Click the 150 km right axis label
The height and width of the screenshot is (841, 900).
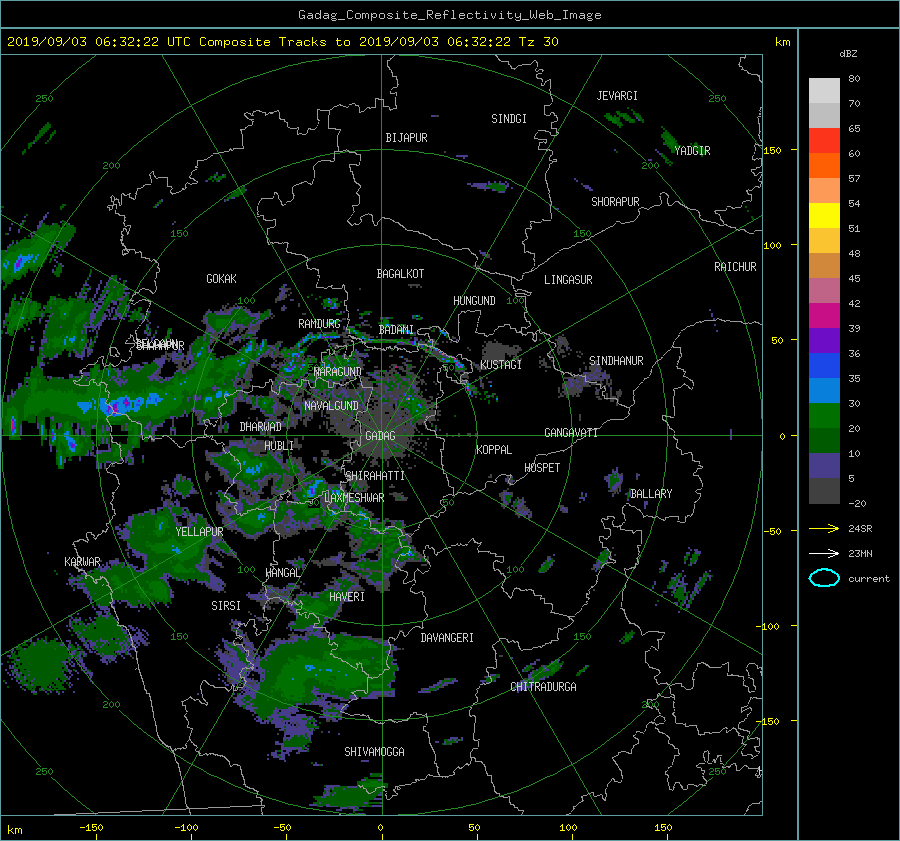[773, 150]
